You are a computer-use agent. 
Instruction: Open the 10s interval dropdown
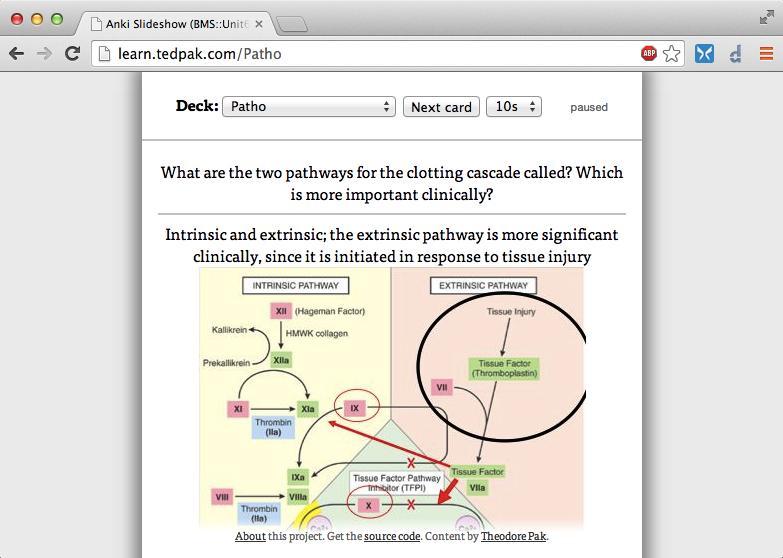tap(513, 107)
